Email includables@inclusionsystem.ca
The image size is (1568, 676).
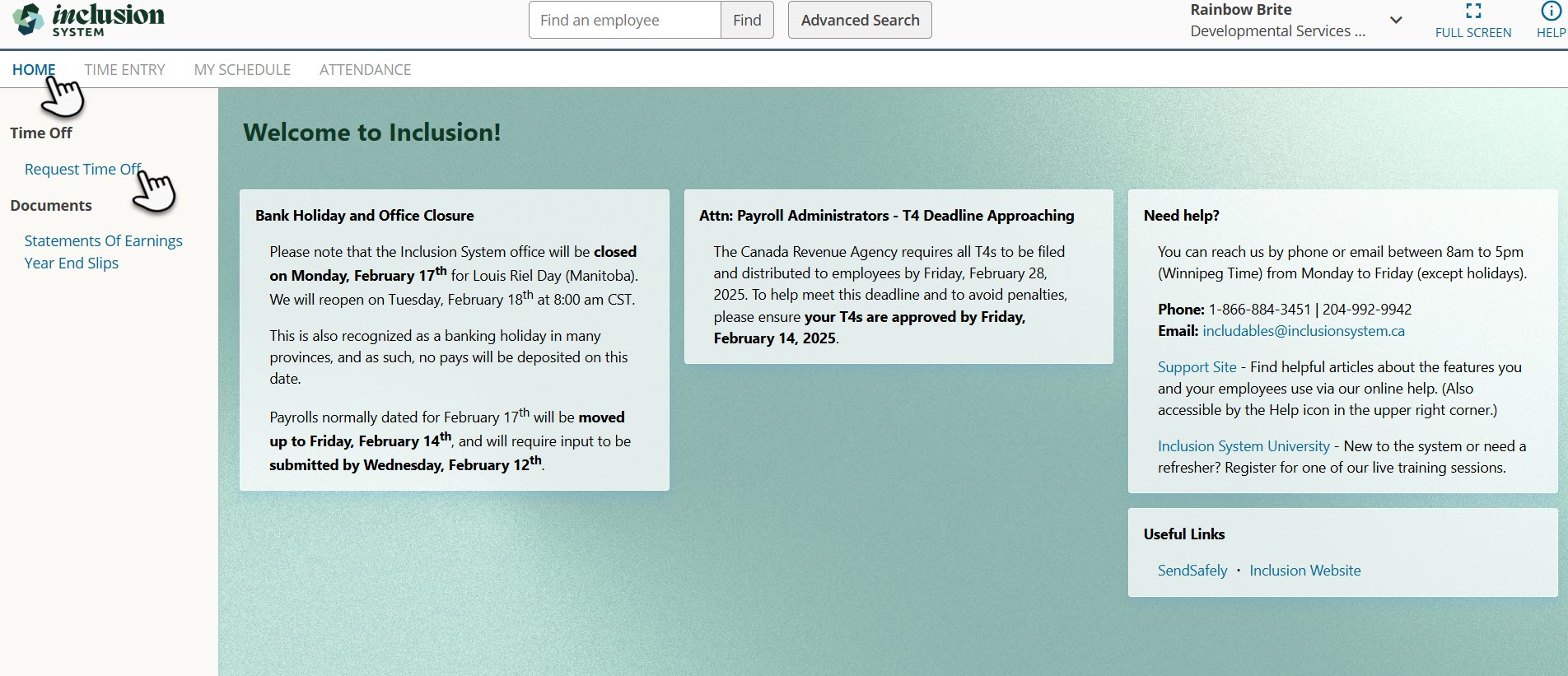click(1304, 331)
